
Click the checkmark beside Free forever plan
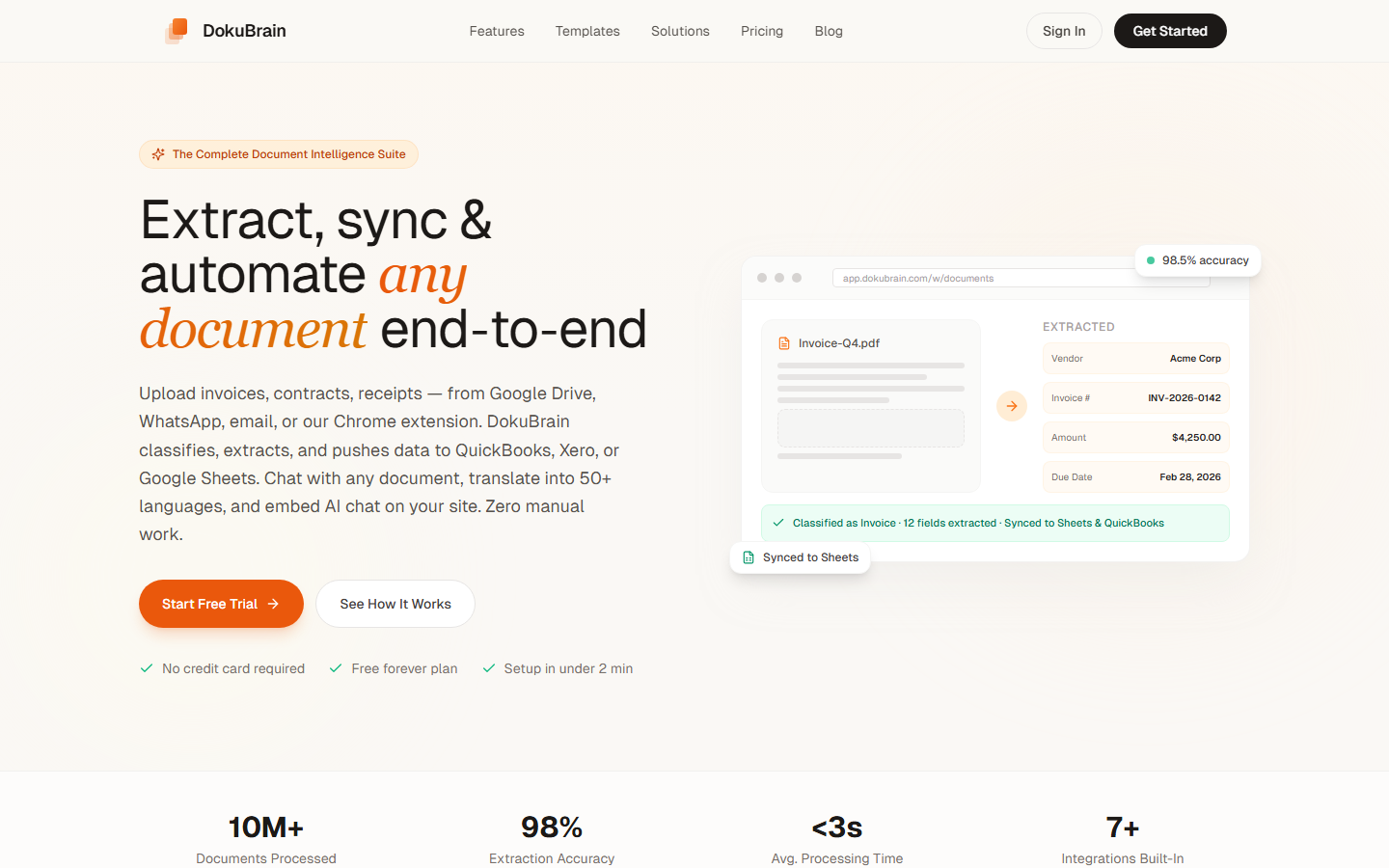click(336, 667)
